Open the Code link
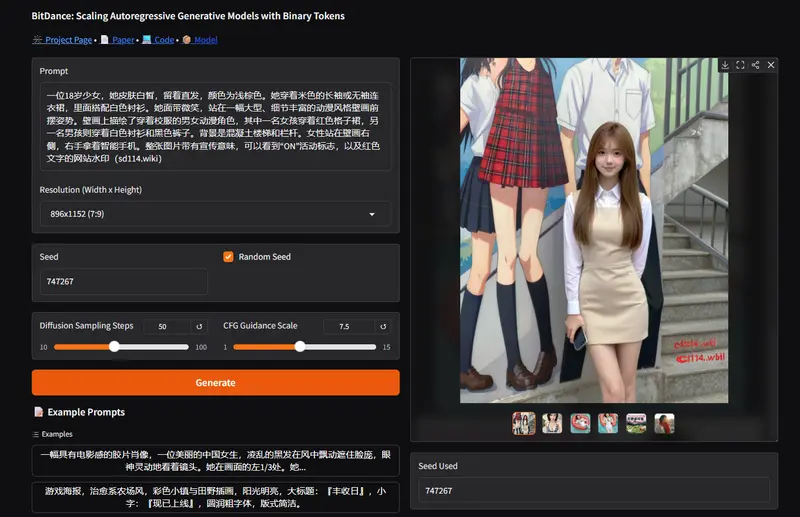The width and height of the screenshot is (800, 517). point(159,40)
